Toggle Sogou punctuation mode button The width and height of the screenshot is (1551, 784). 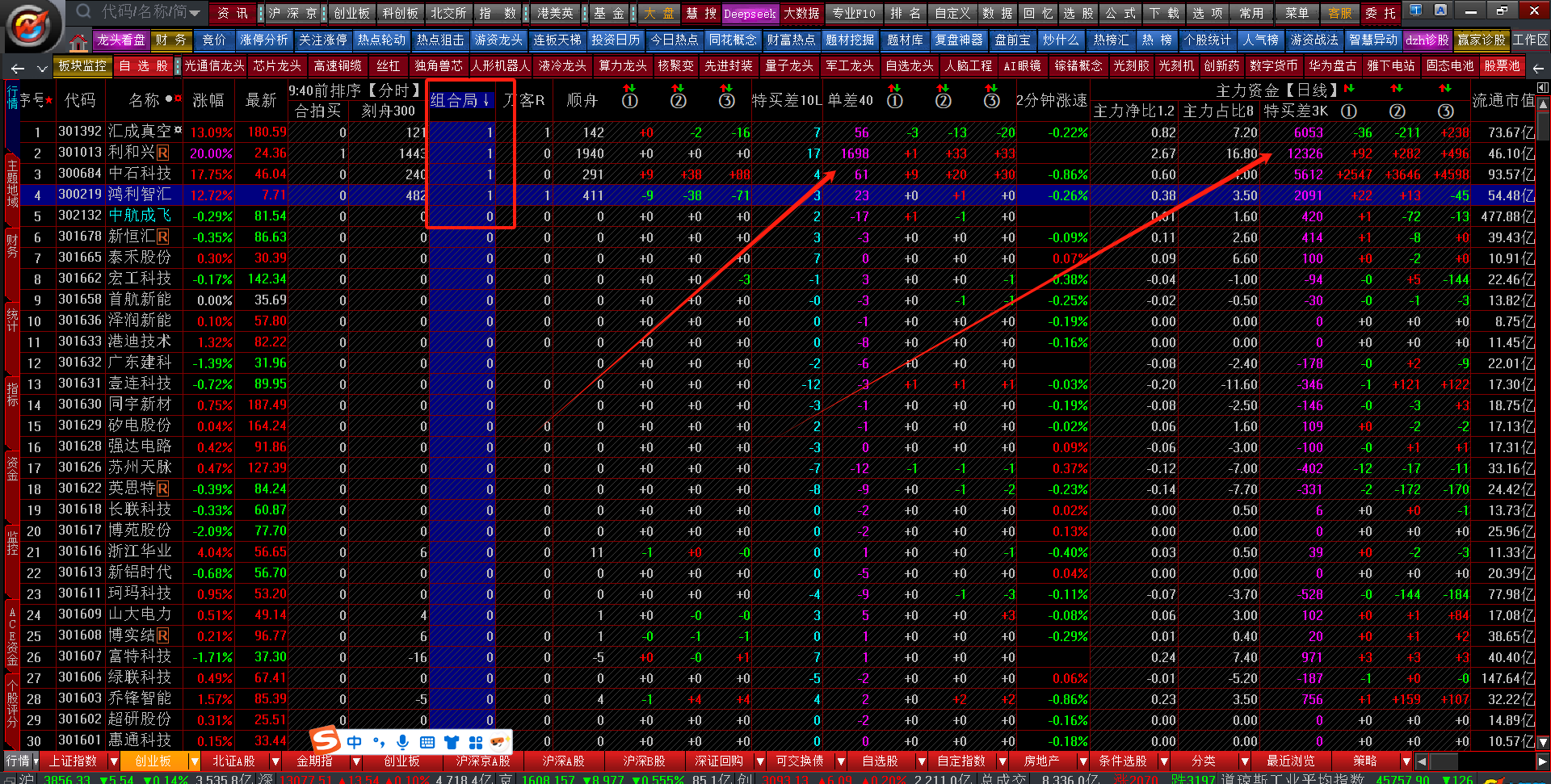pyautogui.click(x=378, y=742)
